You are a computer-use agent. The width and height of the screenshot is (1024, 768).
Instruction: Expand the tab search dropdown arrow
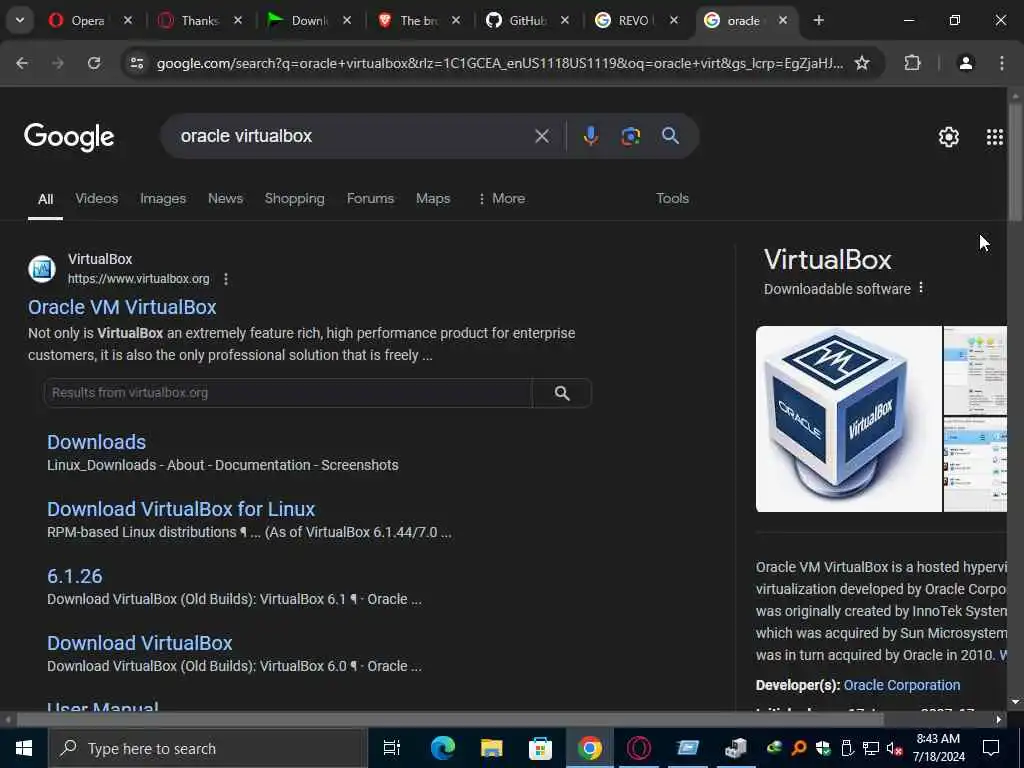[20, 20]
